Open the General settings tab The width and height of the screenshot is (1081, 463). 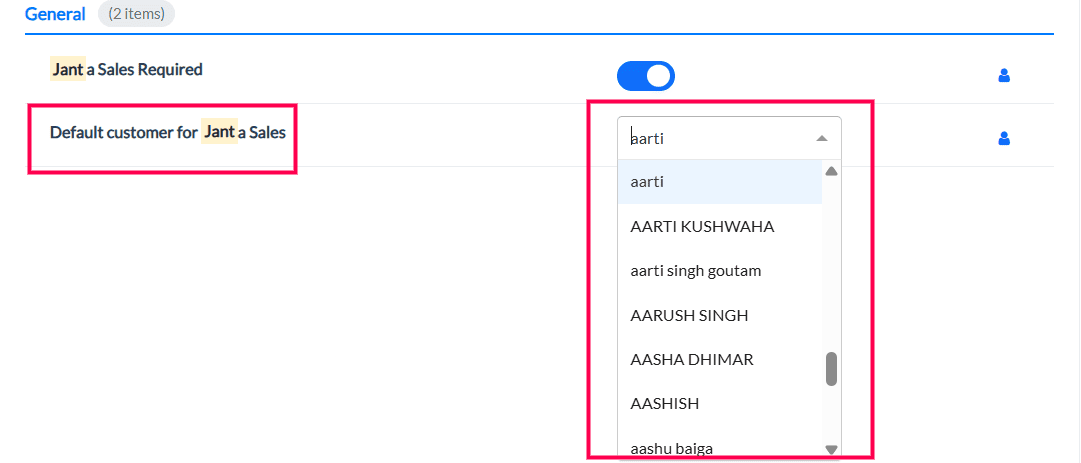pyautogui.click(x=55, y=14)
